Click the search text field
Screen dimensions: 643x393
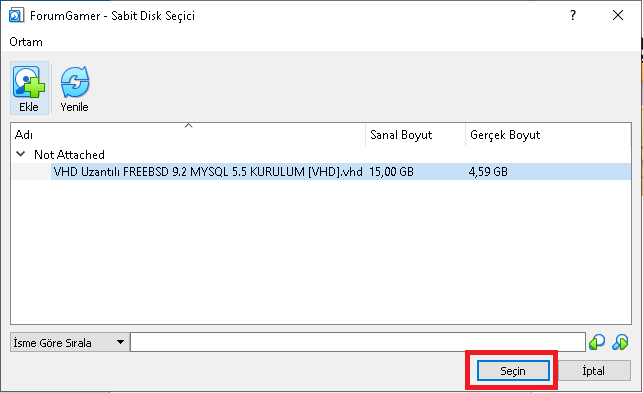click(358, 342)
